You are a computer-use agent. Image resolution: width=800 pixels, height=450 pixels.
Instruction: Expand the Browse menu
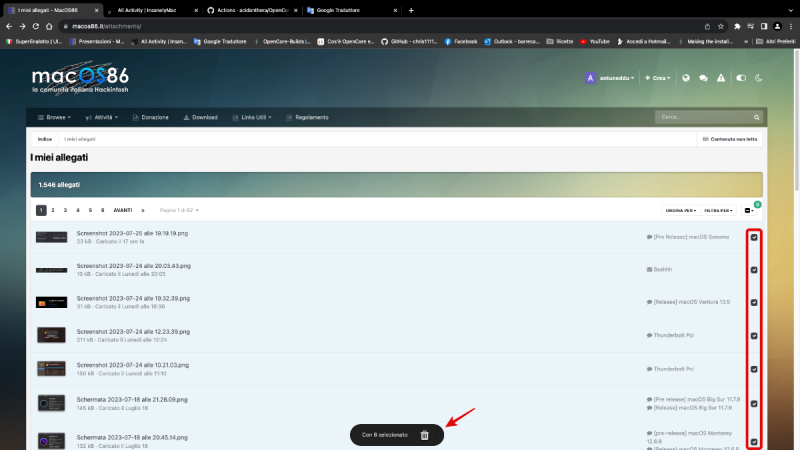(x=54, y=117)
